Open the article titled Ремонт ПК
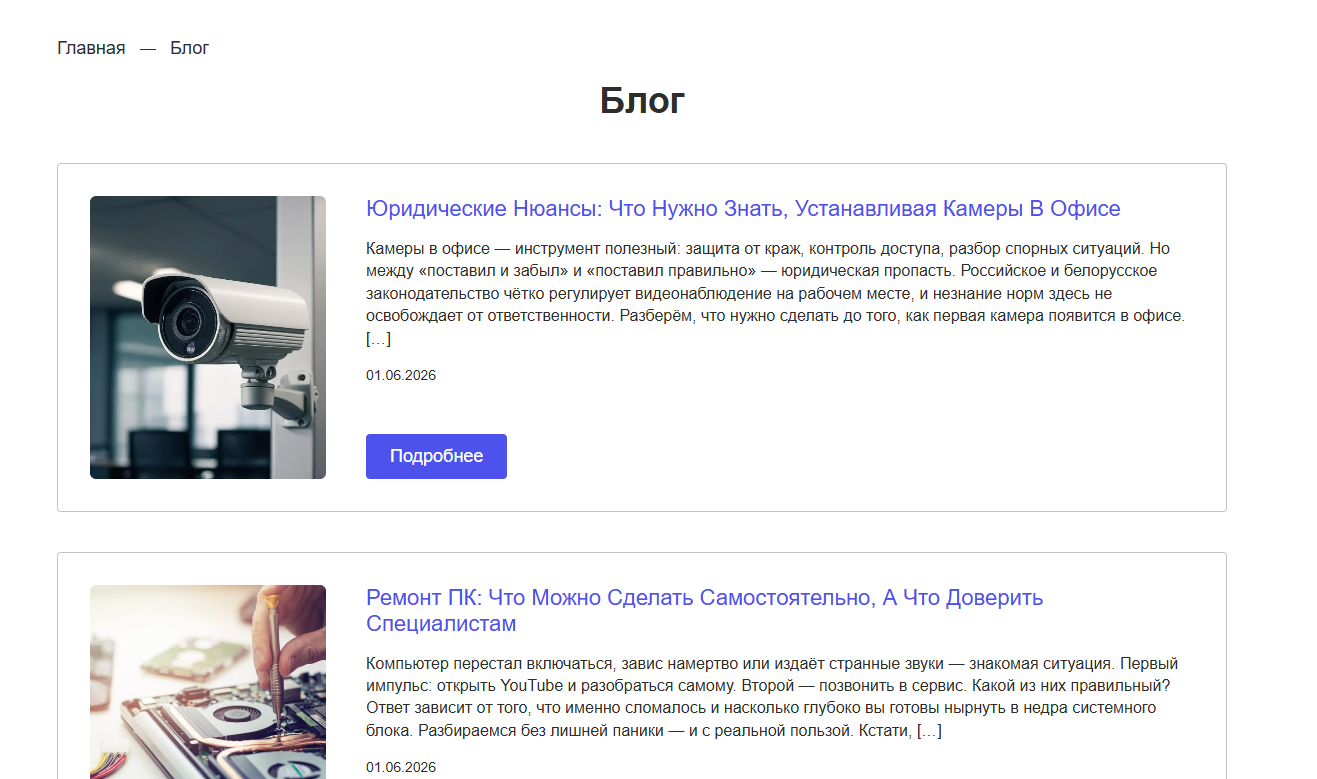 [x=704, y=611]
